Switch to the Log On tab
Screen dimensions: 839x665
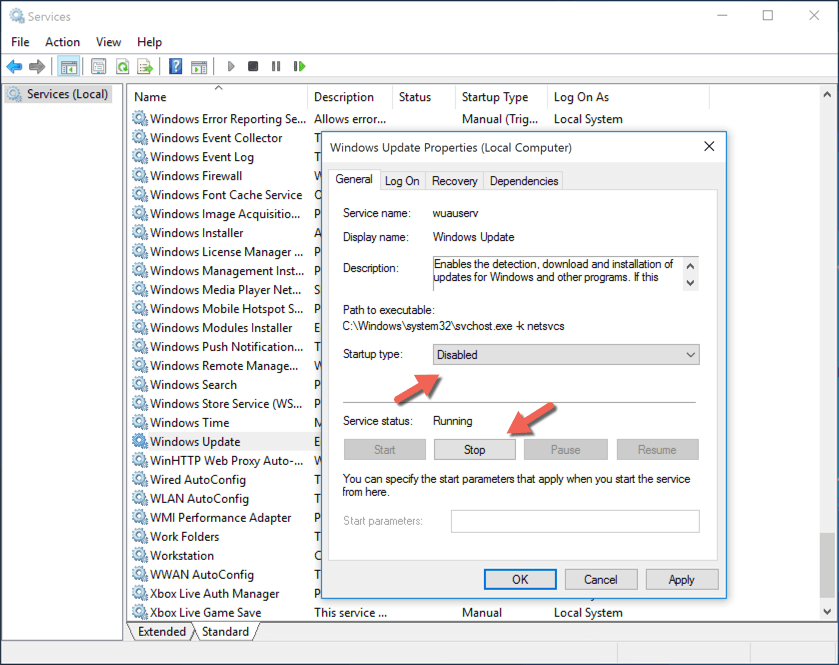tap(402, 181)
